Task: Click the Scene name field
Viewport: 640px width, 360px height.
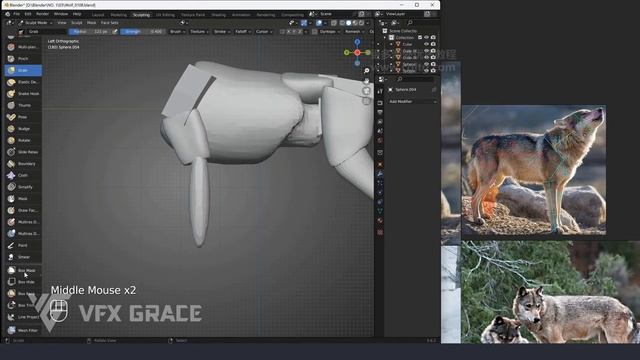Action: tap(336, 14)
